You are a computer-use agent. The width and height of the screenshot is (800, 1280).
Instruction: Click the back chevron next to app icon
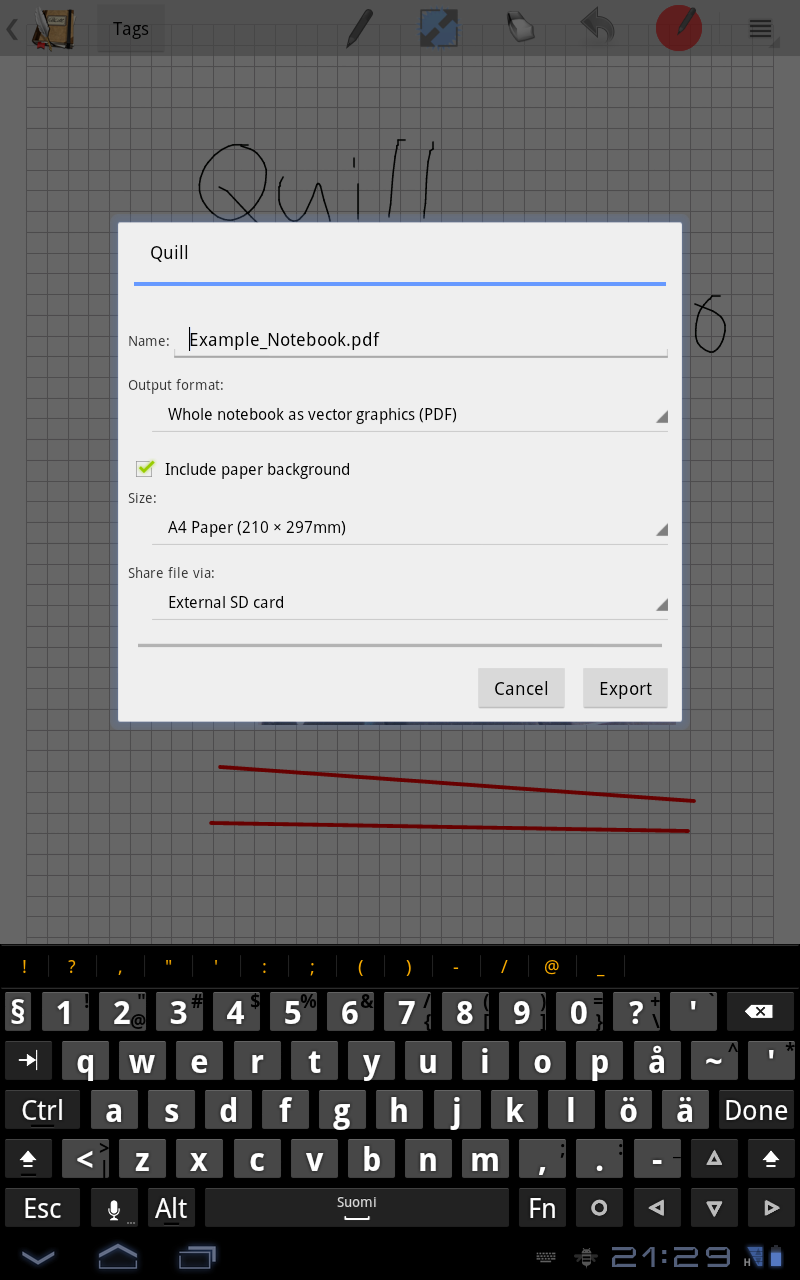coord(12,28)
